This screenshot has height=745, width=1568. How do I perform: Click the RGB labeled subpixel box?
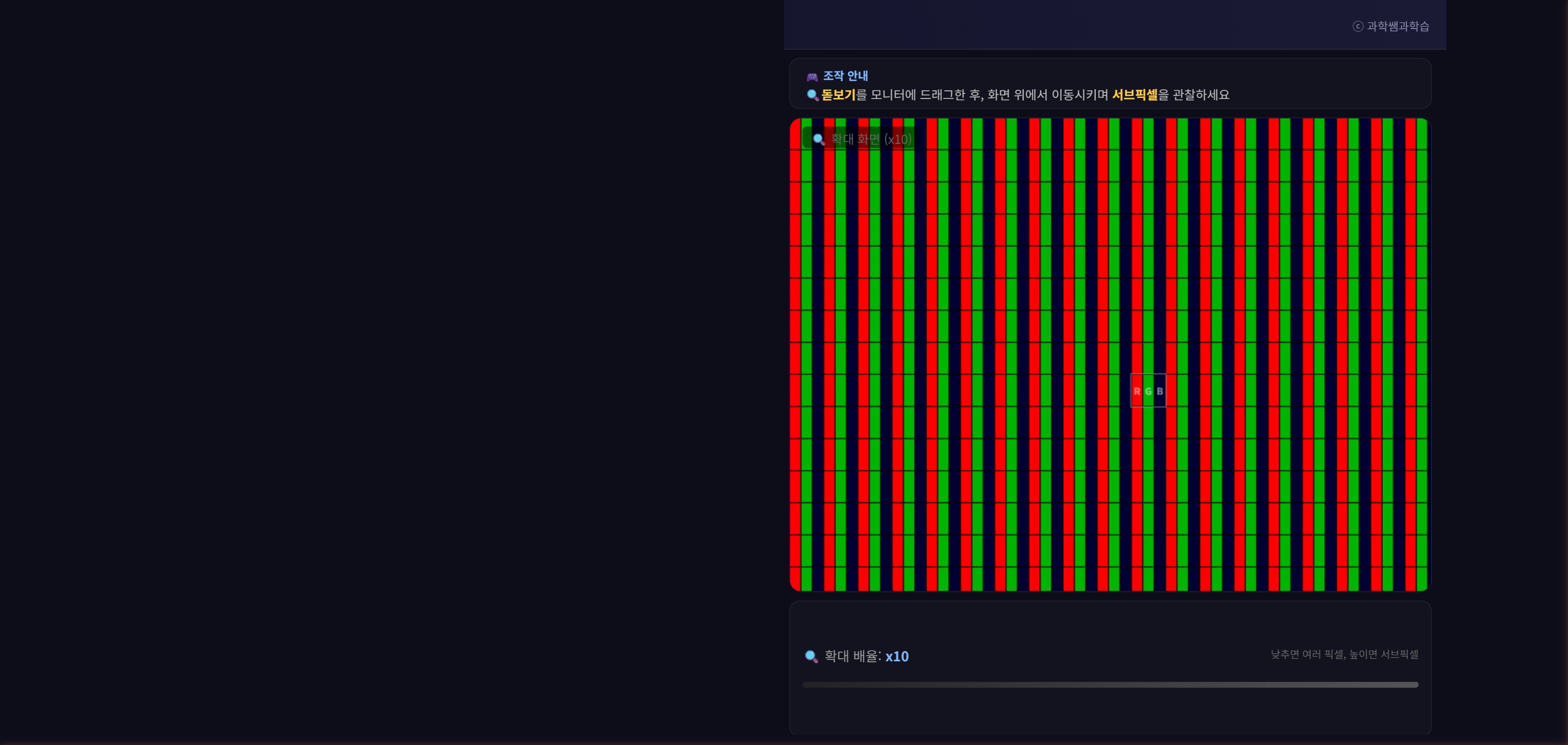(1148, 391)
